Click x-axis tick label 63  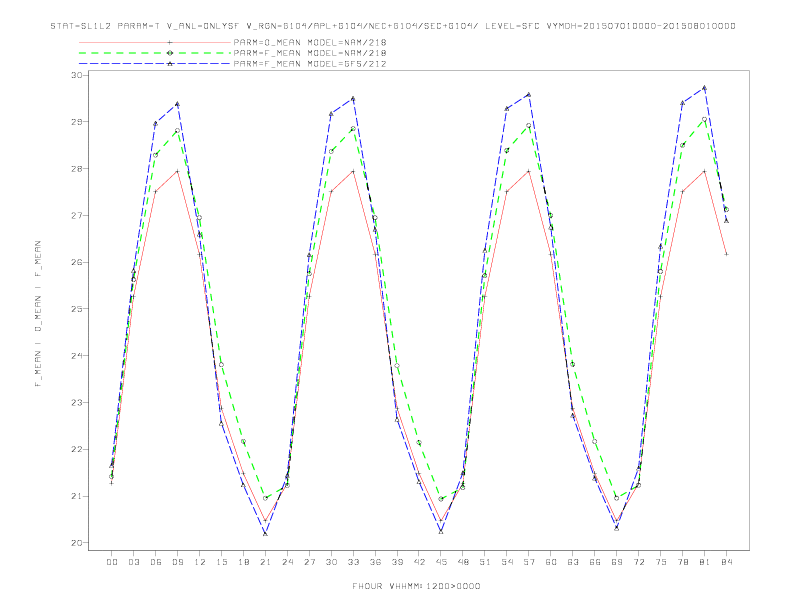point(573,562)
